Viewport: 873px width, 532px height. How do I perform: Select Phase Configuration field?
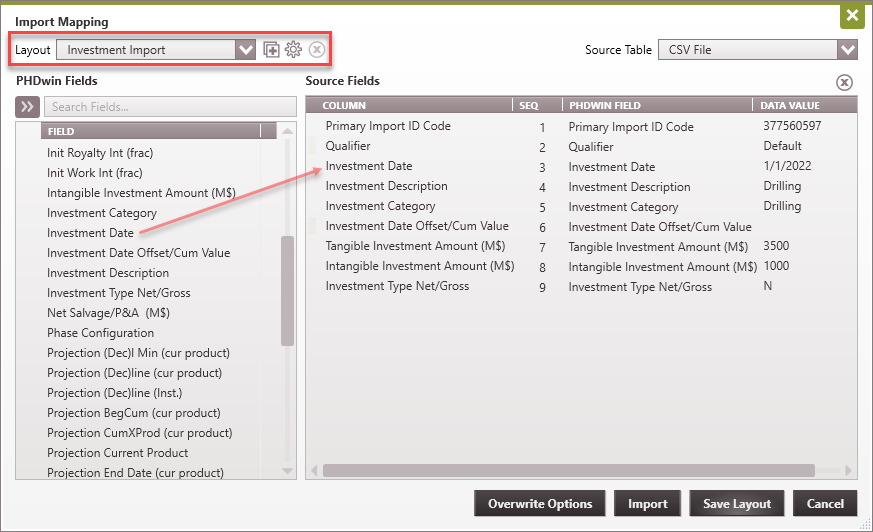(x=101, y=333)
